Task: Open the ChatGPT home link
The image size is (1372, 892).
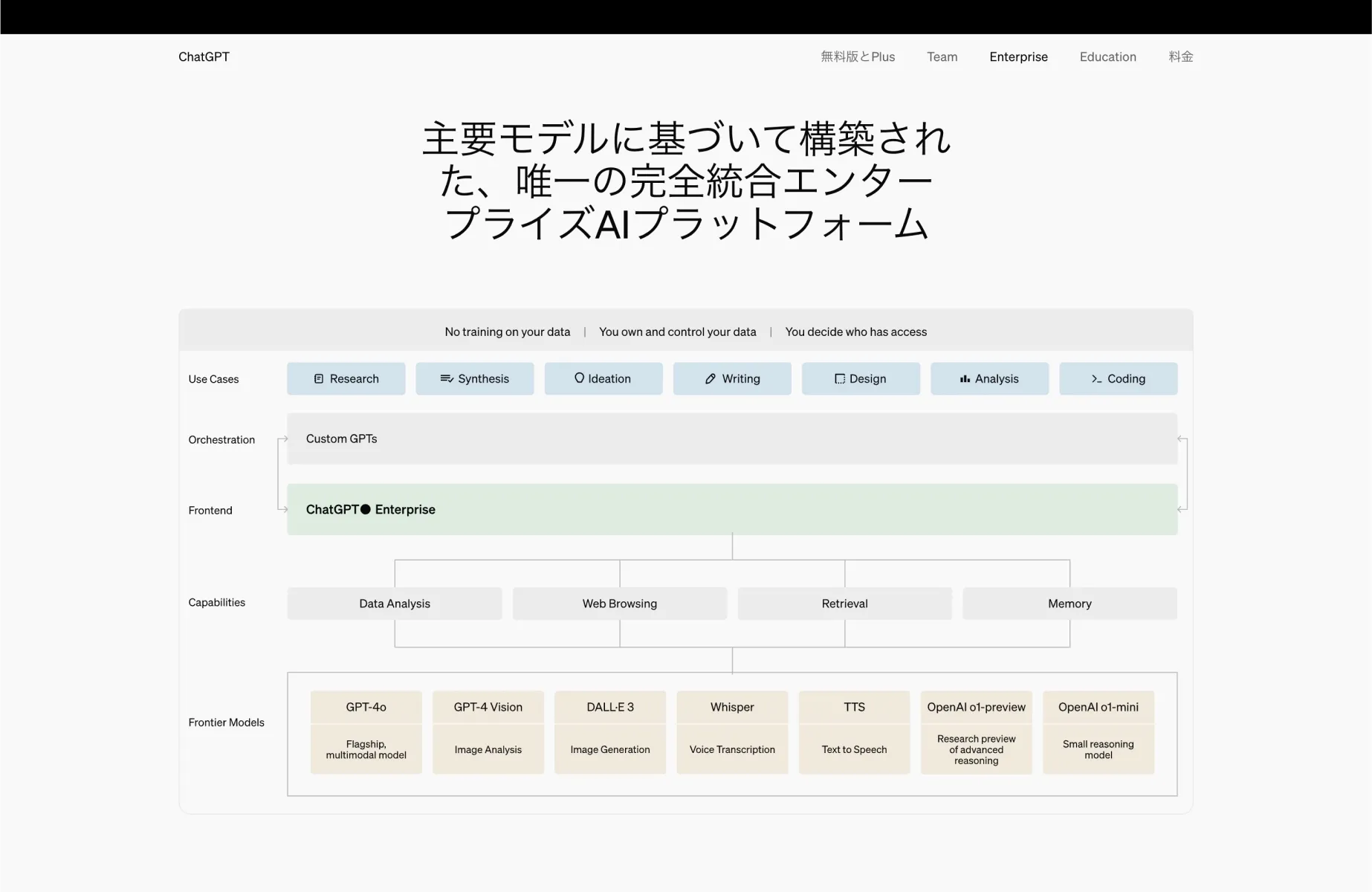Action: tap(204, 56)
